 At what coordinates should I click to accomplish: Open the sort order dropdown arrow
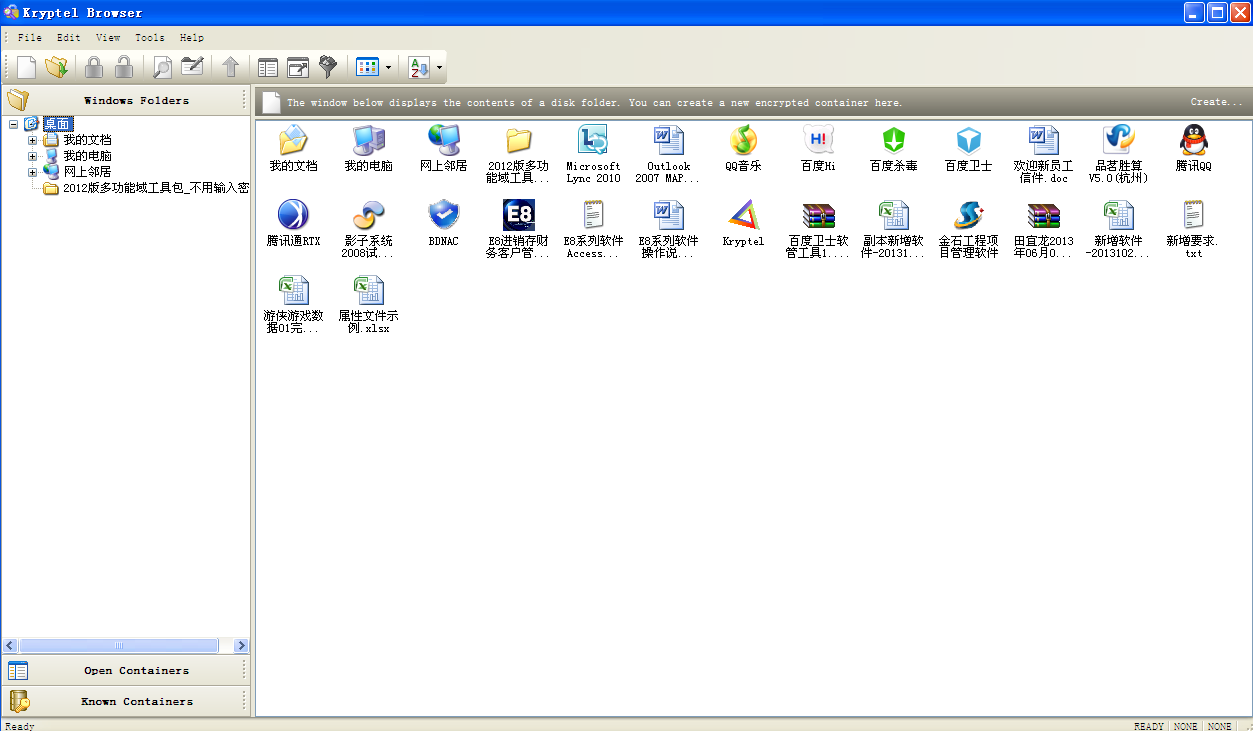point(439,68)
